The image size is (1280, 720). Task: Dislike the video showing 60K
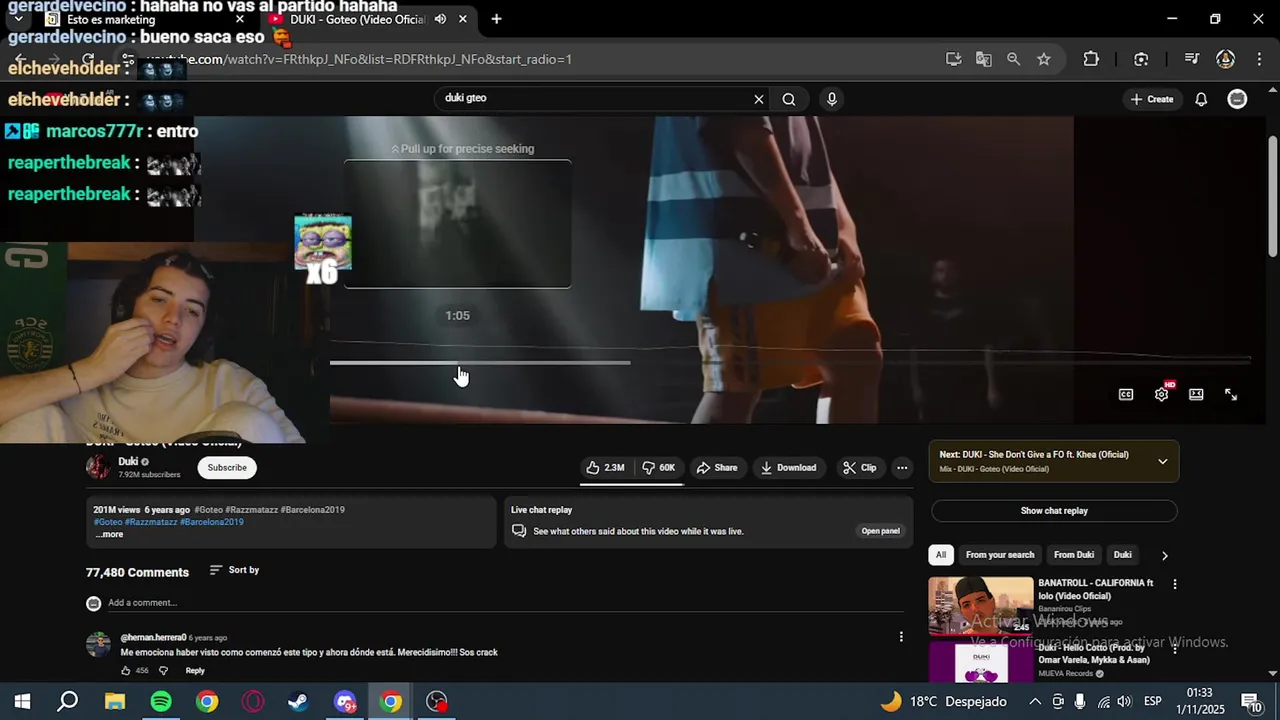(x=659, y=468)
